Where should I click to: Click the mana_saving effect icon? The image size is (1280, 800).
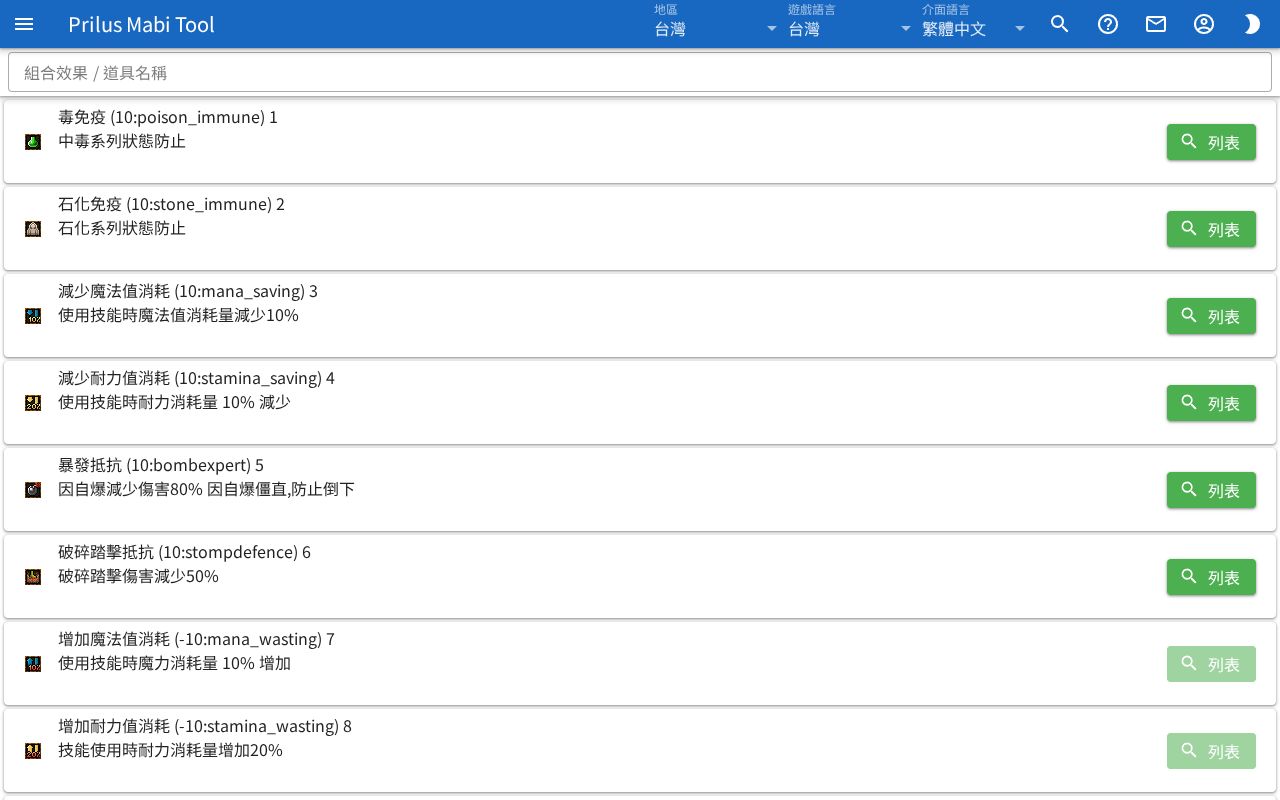(x=33, y=316)
